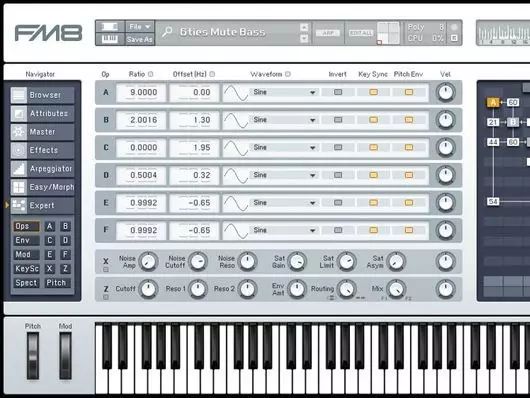Click the keyboard view icon under rack button

point(110,39)
